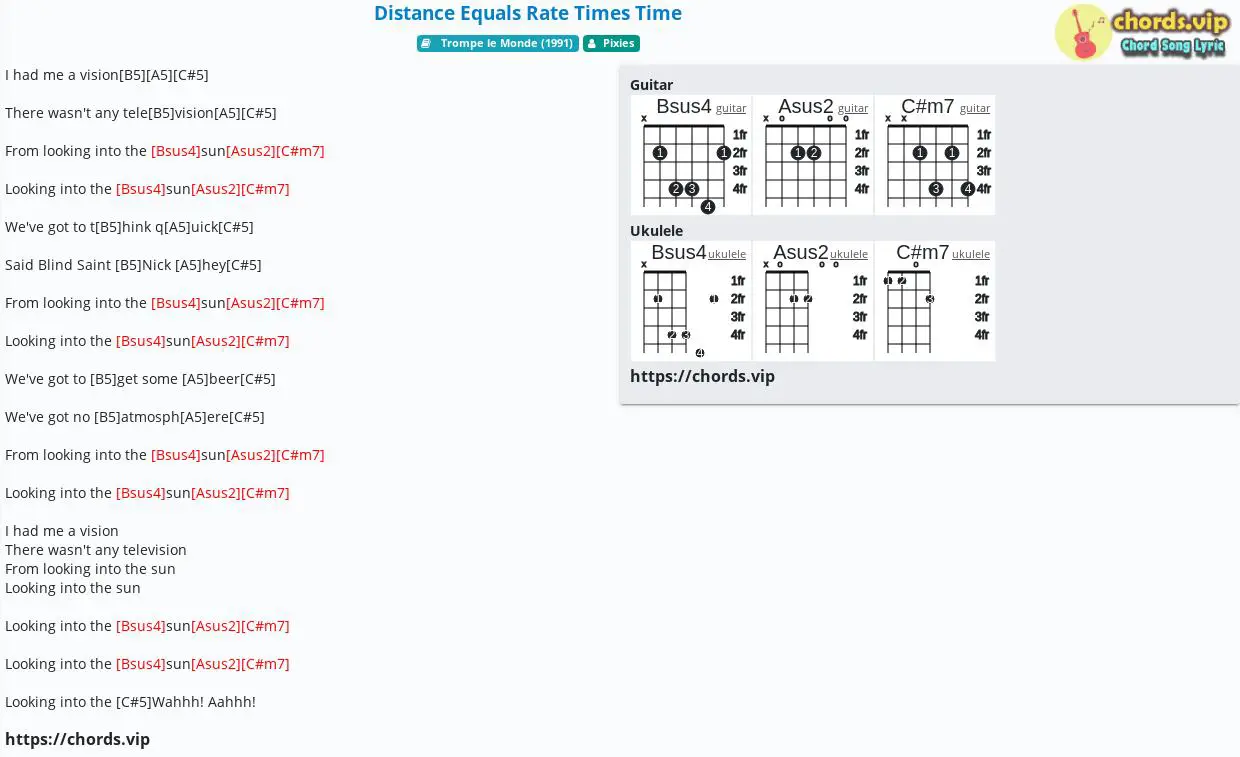Open the guitar link next to Bsus4
Image resolution: width=1240 pixels, height=757 pixels.
point(731,108)
